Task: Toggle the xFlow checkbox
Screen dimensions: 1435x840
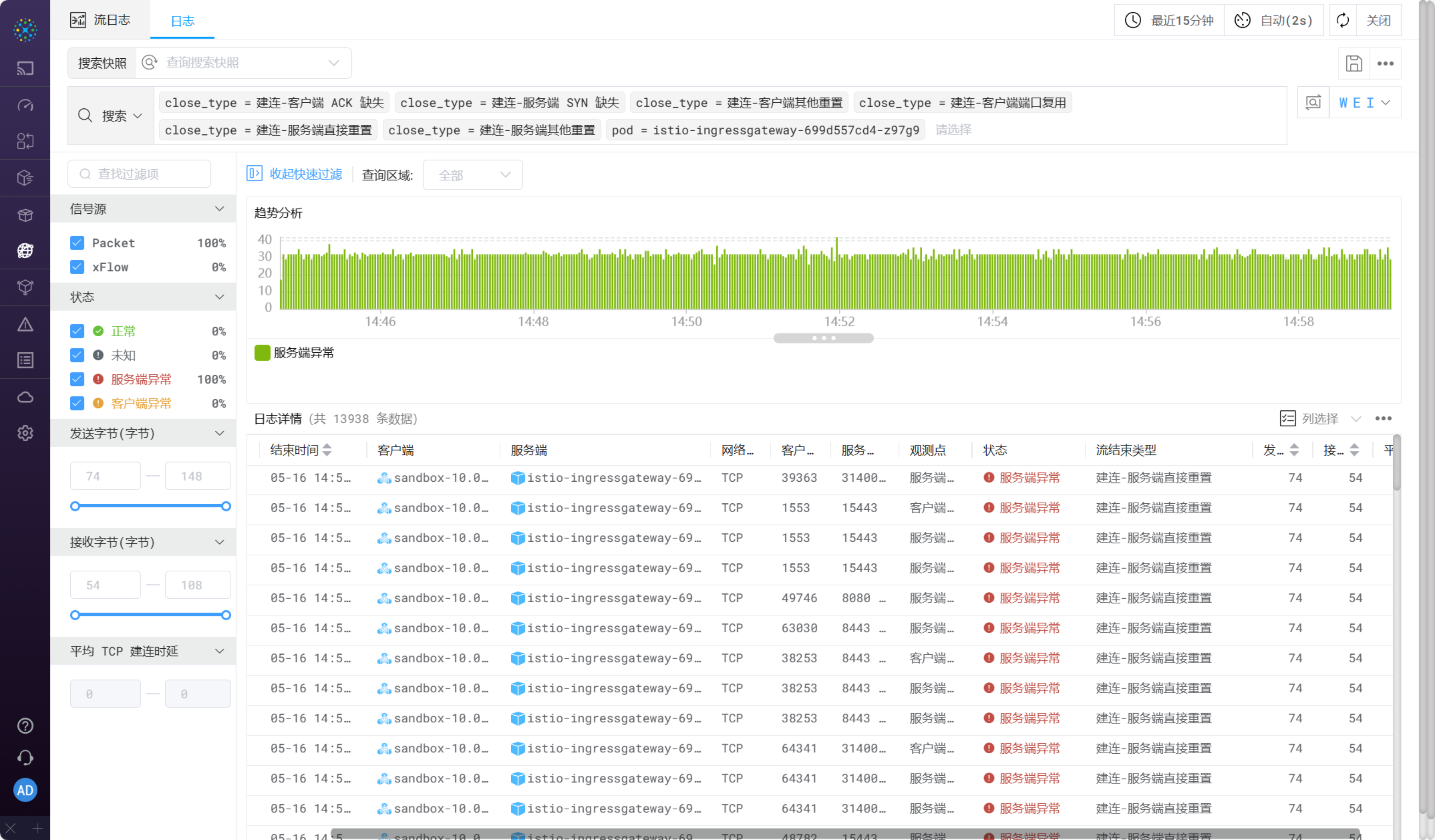Action: (x=77, y=267)
